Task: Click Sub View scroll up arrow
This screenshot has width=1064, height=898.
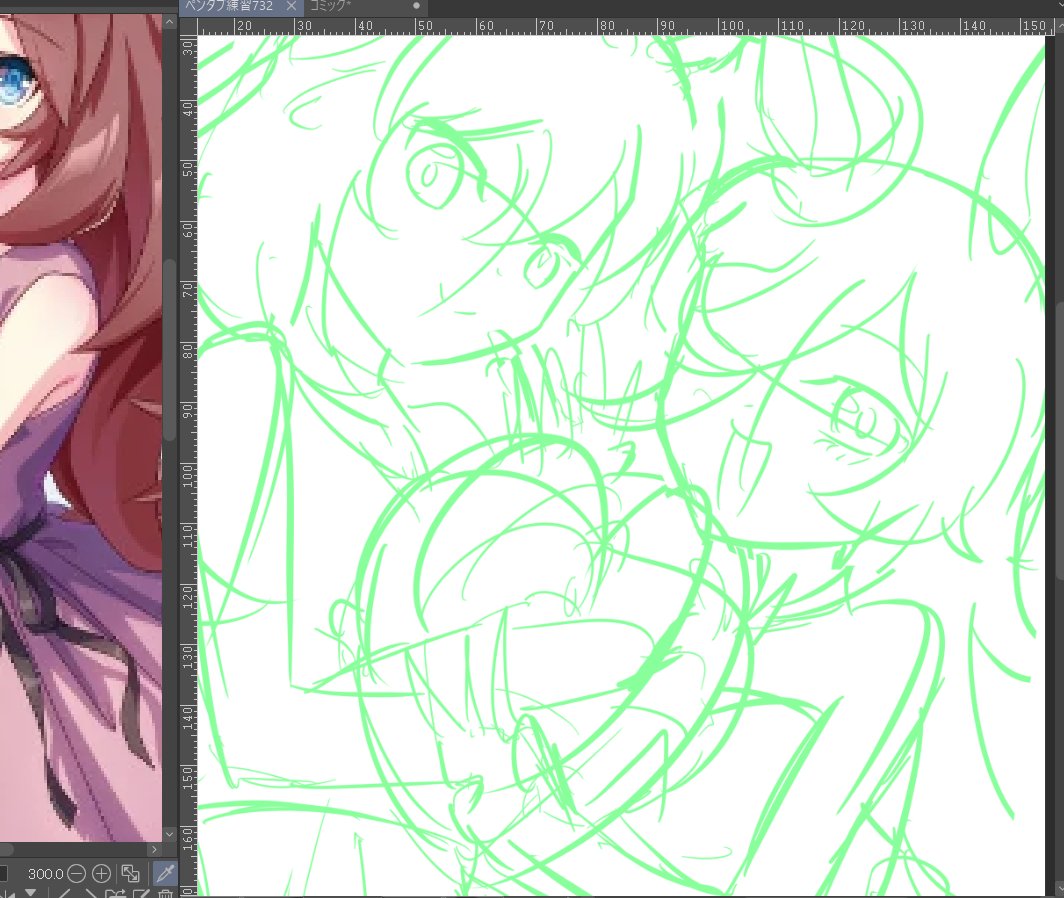Action: tap(170, 22)
